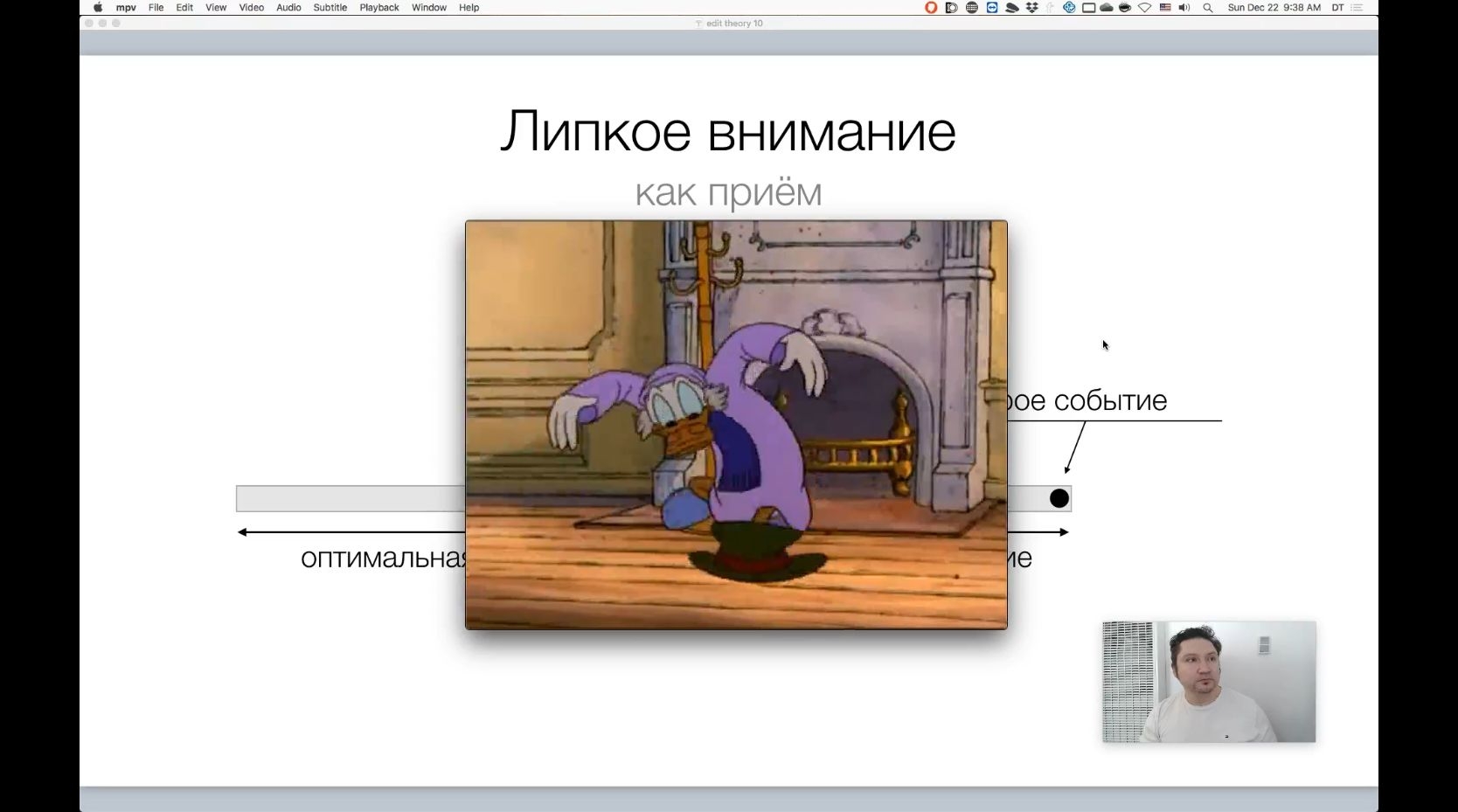Viewport: 1458px width, 812px height.
Task: Click the blue clover menu bar icon
Action: pos(1069,8)
